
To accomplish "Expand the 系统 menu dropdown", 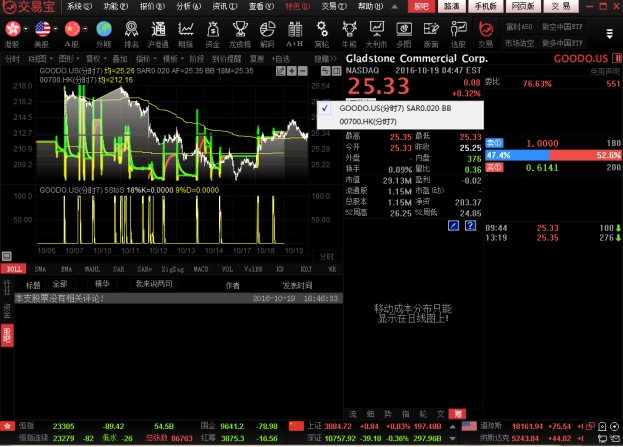I will (81, 6).
